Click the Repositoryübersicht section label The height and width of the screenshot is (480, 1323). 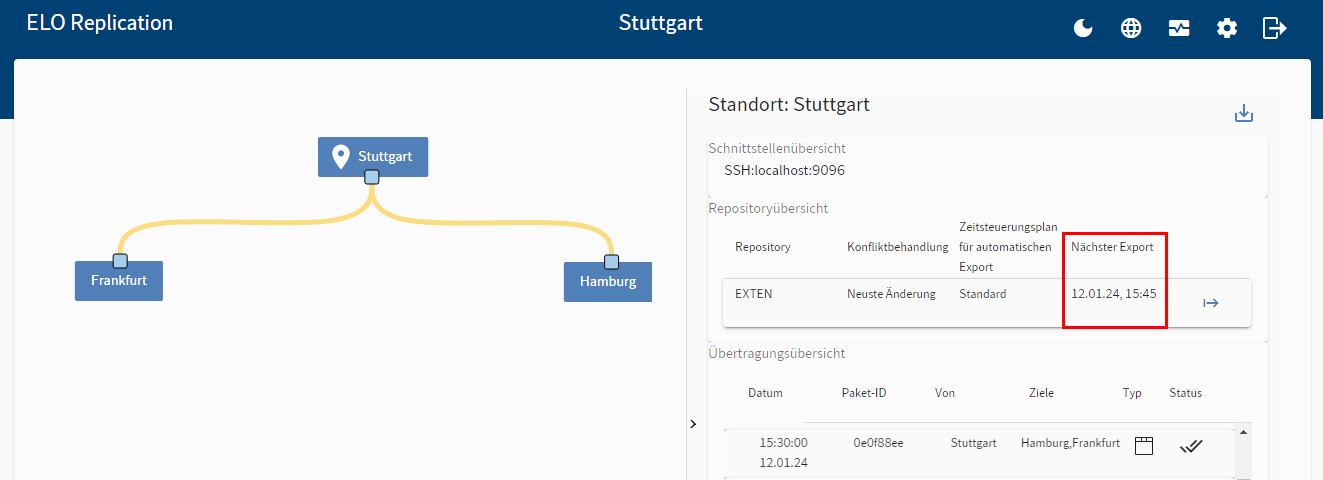768,209
